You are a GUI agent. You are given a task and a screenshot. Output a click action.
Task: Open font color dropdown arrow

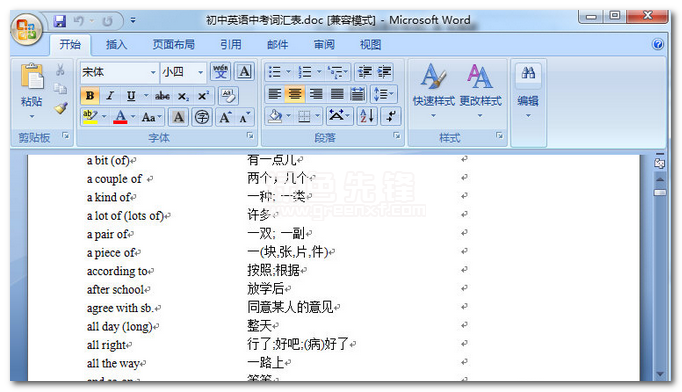[x=133, y=117]
